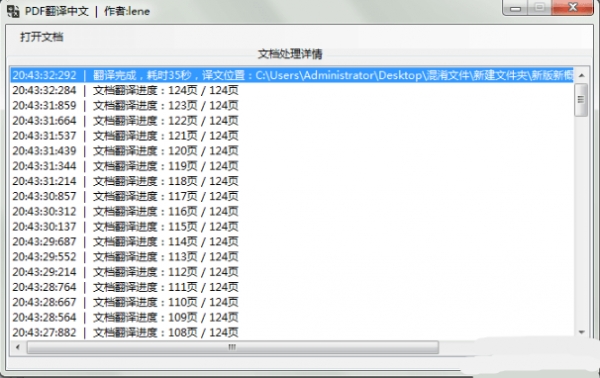The height and width of the screenshot is (378, 600).
Task: Select row 文档翻译进度：110页 / 124页
Action: 292,302
